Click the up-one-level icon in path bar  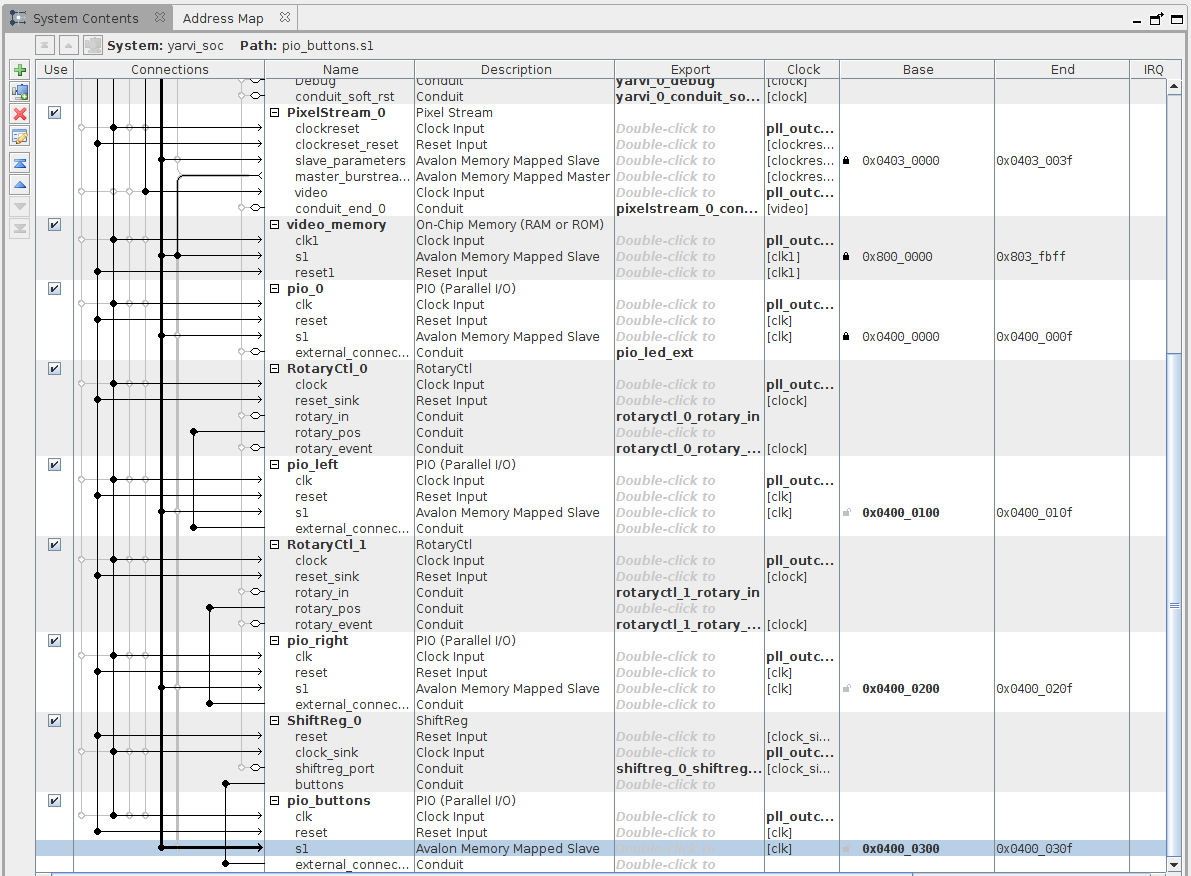click(68, 46)
